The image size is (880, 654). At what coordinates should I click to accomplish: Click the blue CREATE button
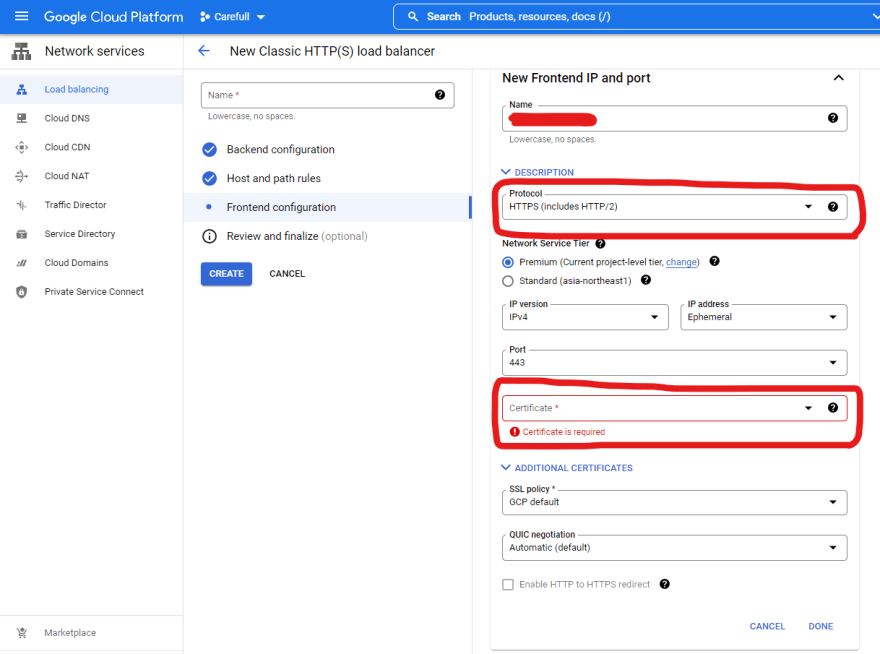point(226,273)
